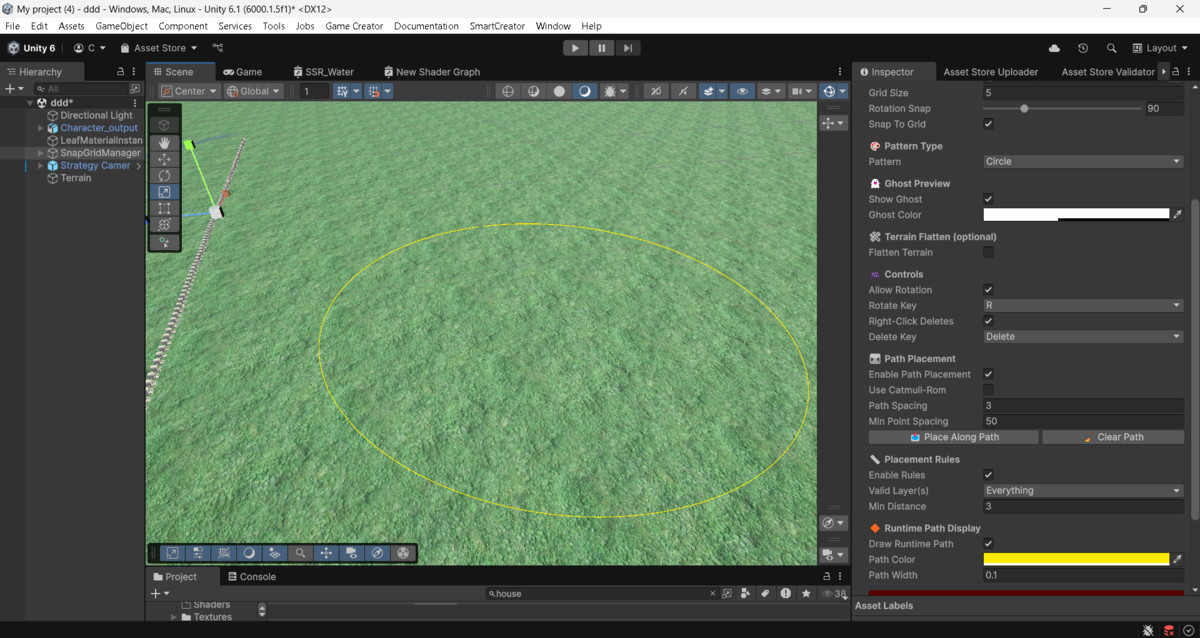Open the cloud services icon
1200x638 pixels.
tap(1054, 48)
